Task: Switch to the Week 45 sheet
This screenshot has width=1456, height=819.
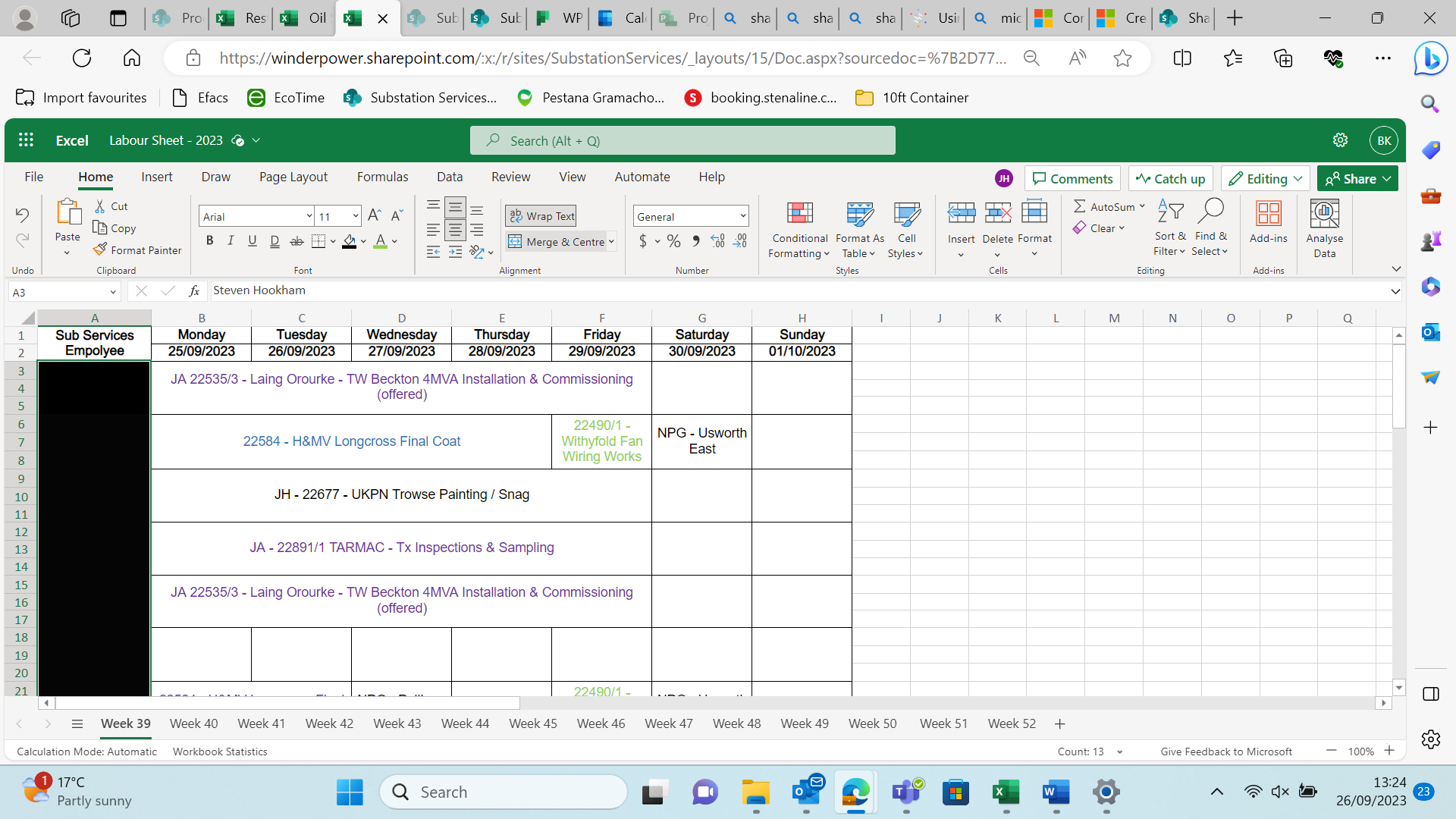Action: coord(533,723)
